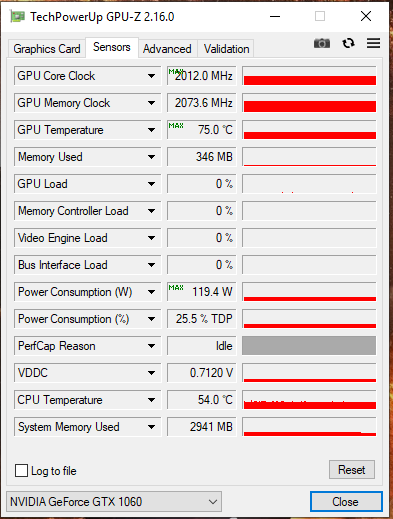Click the 75.0 °C temperature value field
Screen dimensions: 393x519
(x=202, y=130)
